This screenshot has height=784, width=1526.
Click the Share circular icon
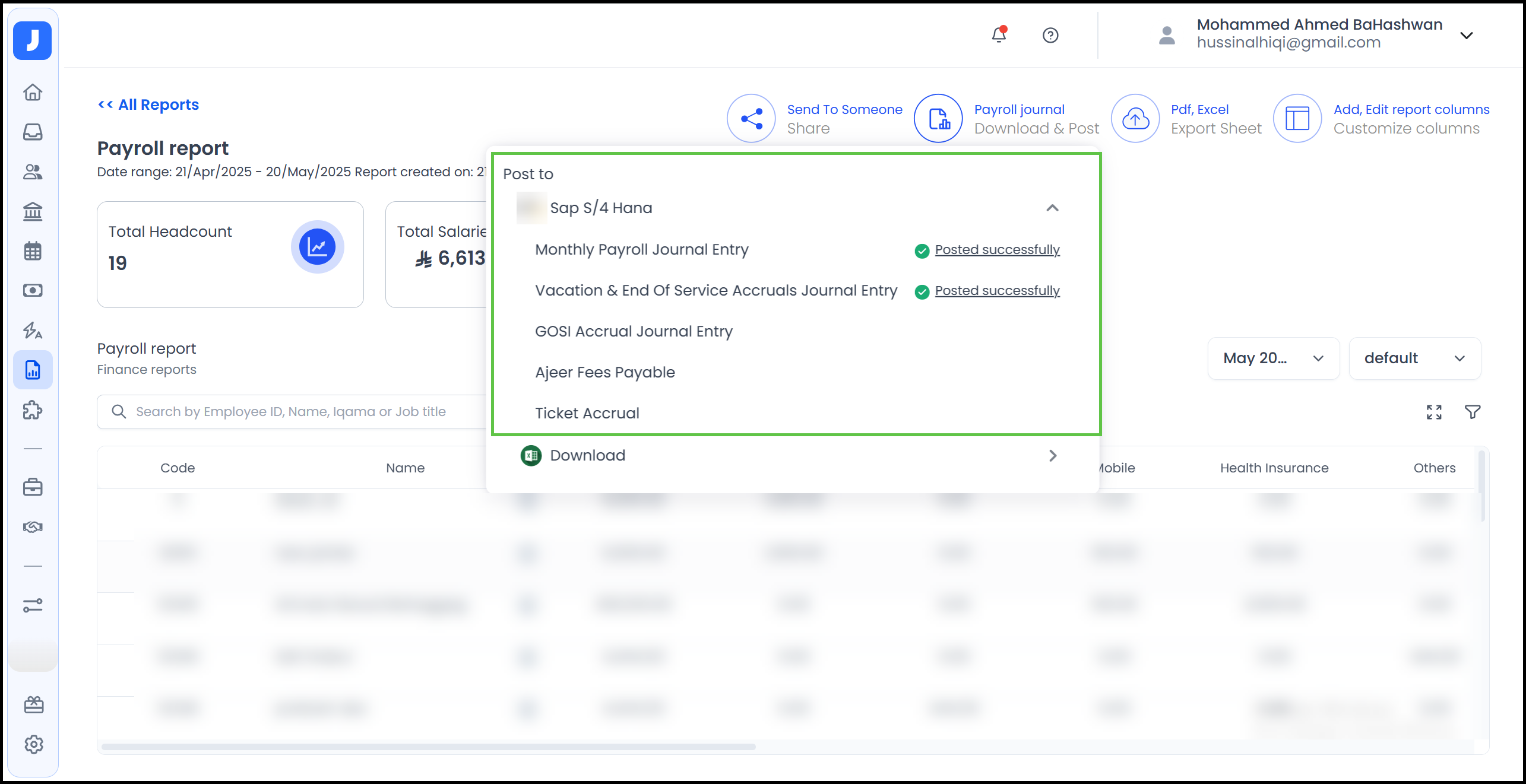coord(751,119)
